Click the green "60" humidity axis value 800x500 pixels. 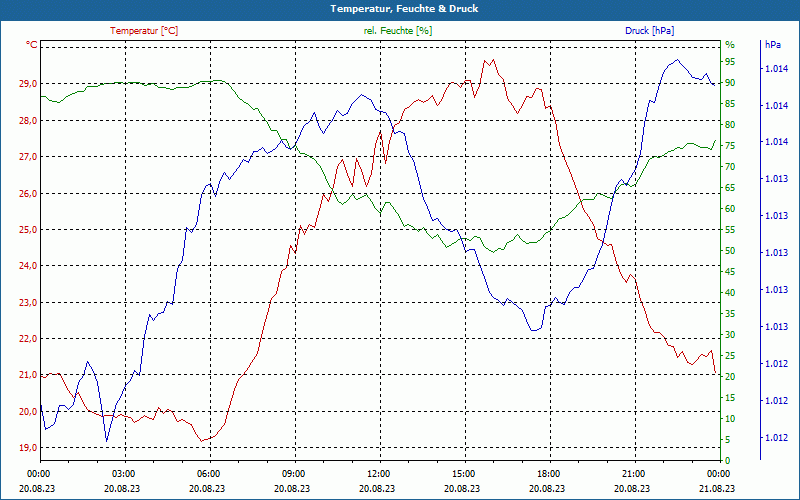coord(730,209)
